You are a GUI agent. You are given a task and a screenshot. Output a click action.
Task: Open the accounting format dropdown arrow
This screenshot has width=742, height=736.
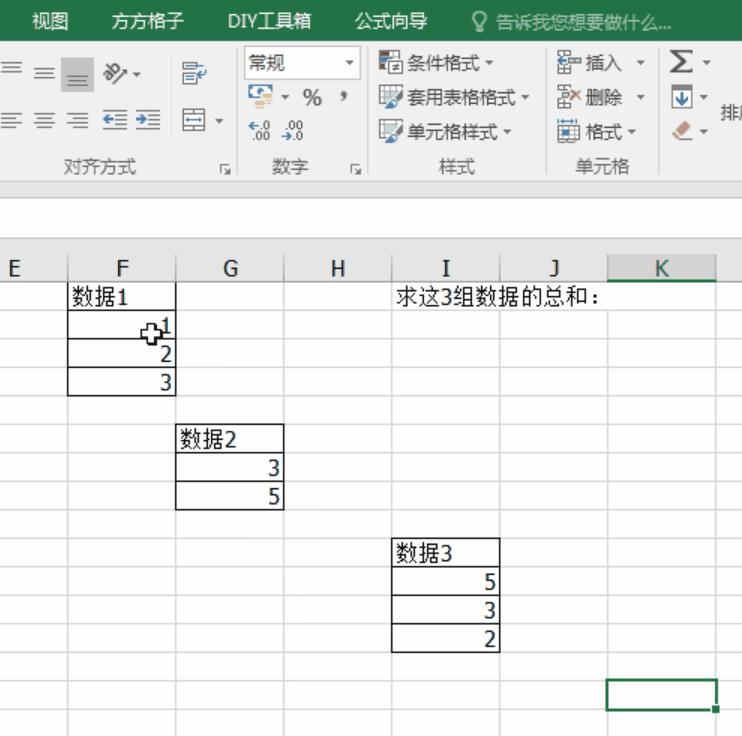285,98
